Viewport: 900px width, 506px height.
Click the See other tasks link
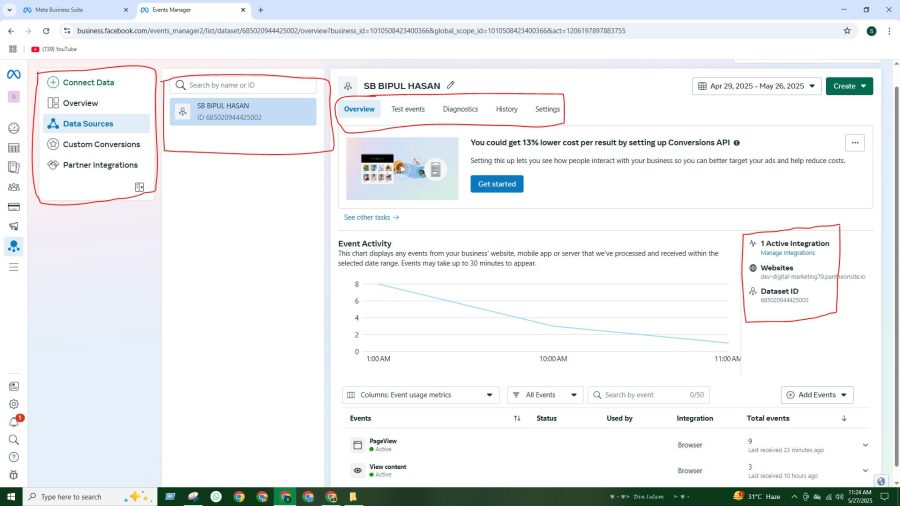coord(371,217)
